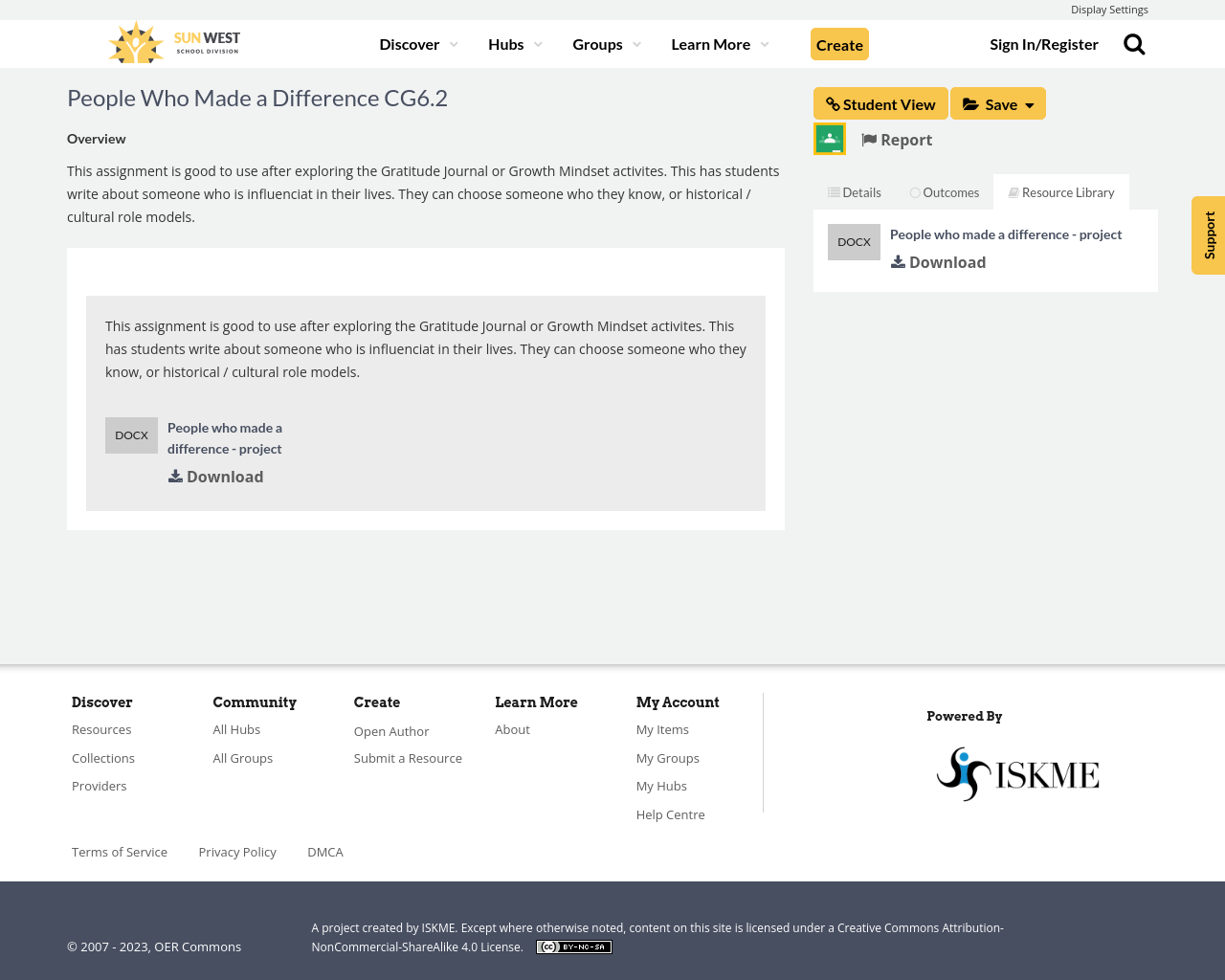The image size is (1225, 980).
Task: Click the DOCX file badge in main content
Action: pyautogui.click(x=131, y=435)
